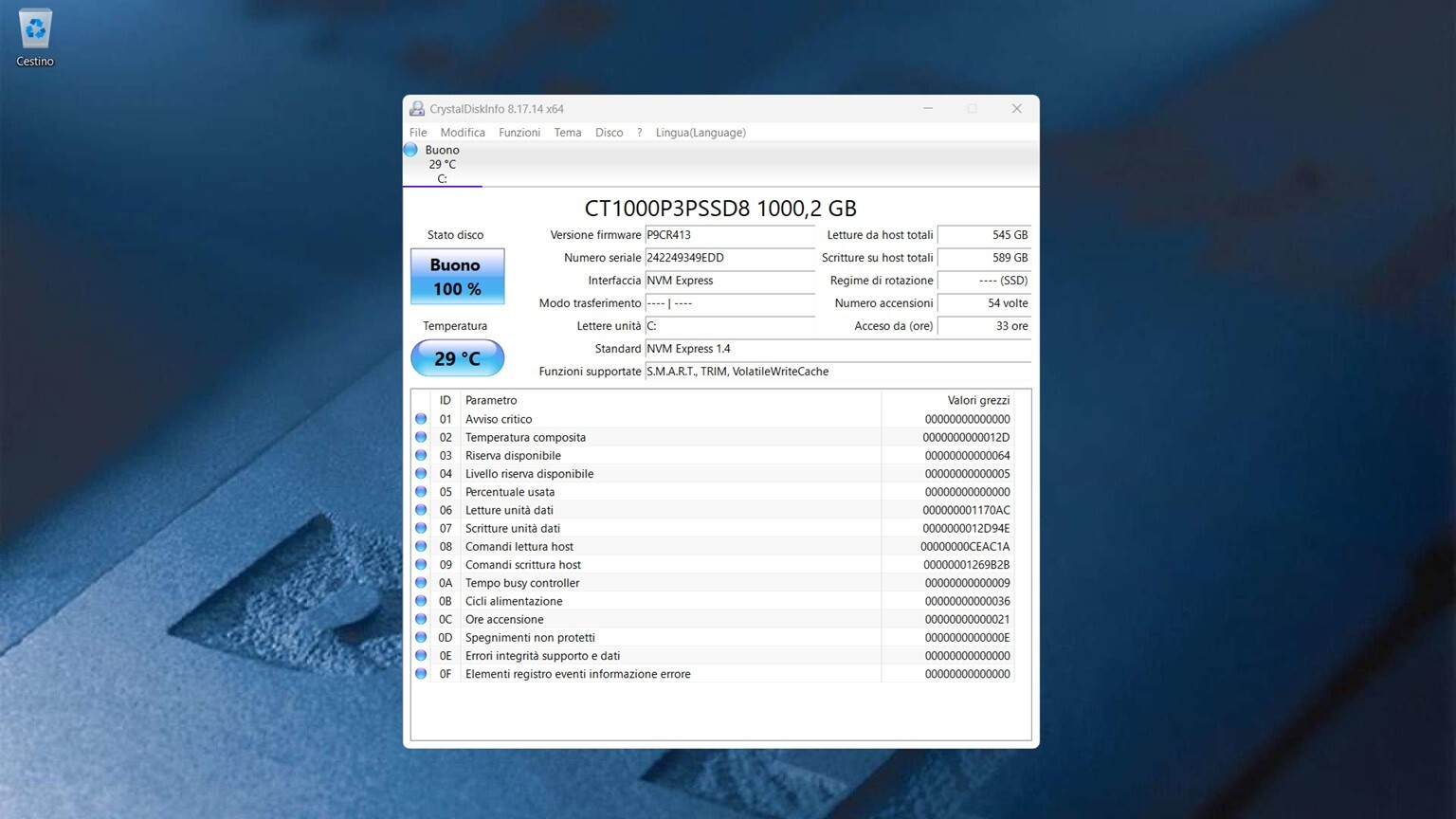Image resolution: width=1456 pixels, height=819 pixels.
Task: Click status icon for Comandi scrittura host
Action: pyautogui.click(x=421, y=565)
